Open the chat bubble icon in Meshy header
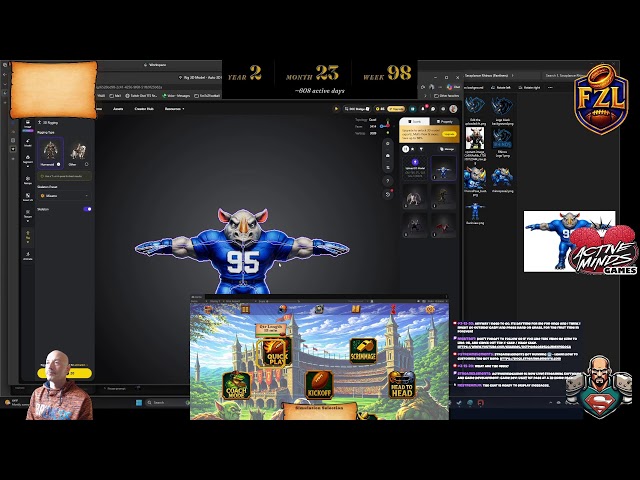The image size is (640, 480). click(x=433, y=109)
